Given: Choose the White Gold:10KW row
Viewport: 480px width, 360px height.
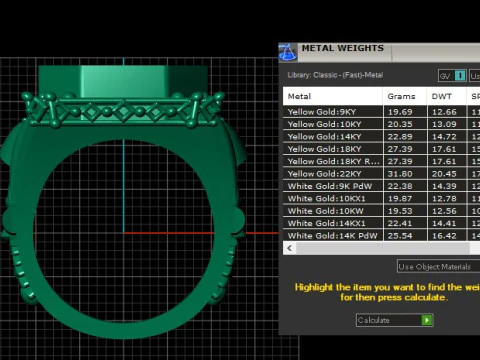Looking at the screenshot, I should pos(381,211).
